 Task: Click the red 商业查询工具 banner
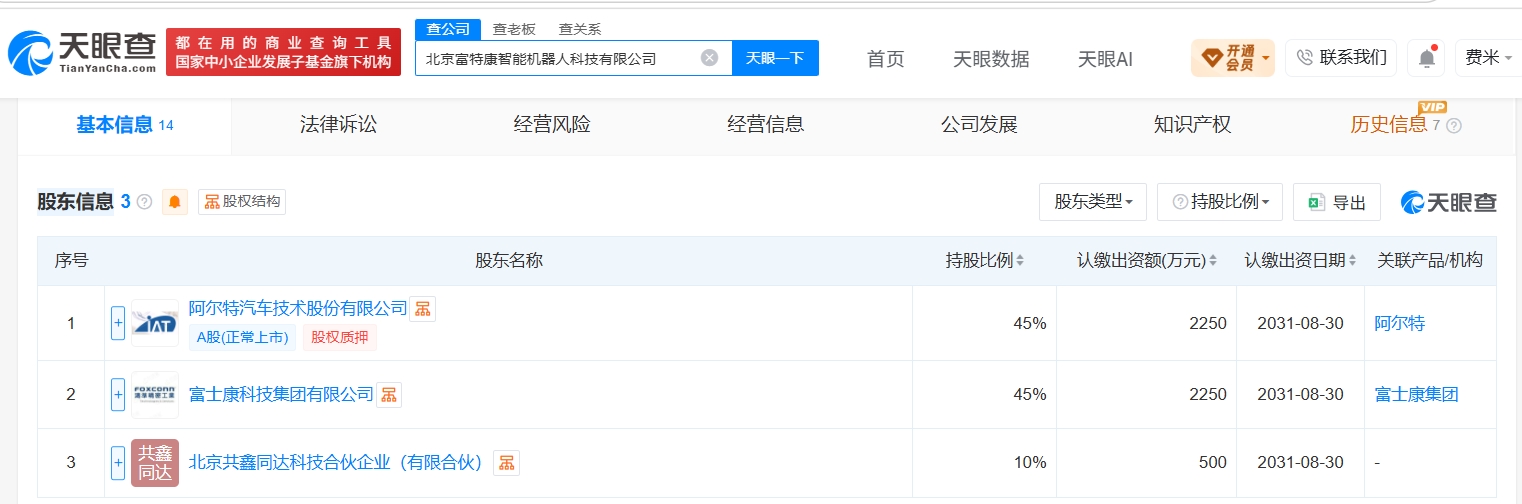pos(283,52)
